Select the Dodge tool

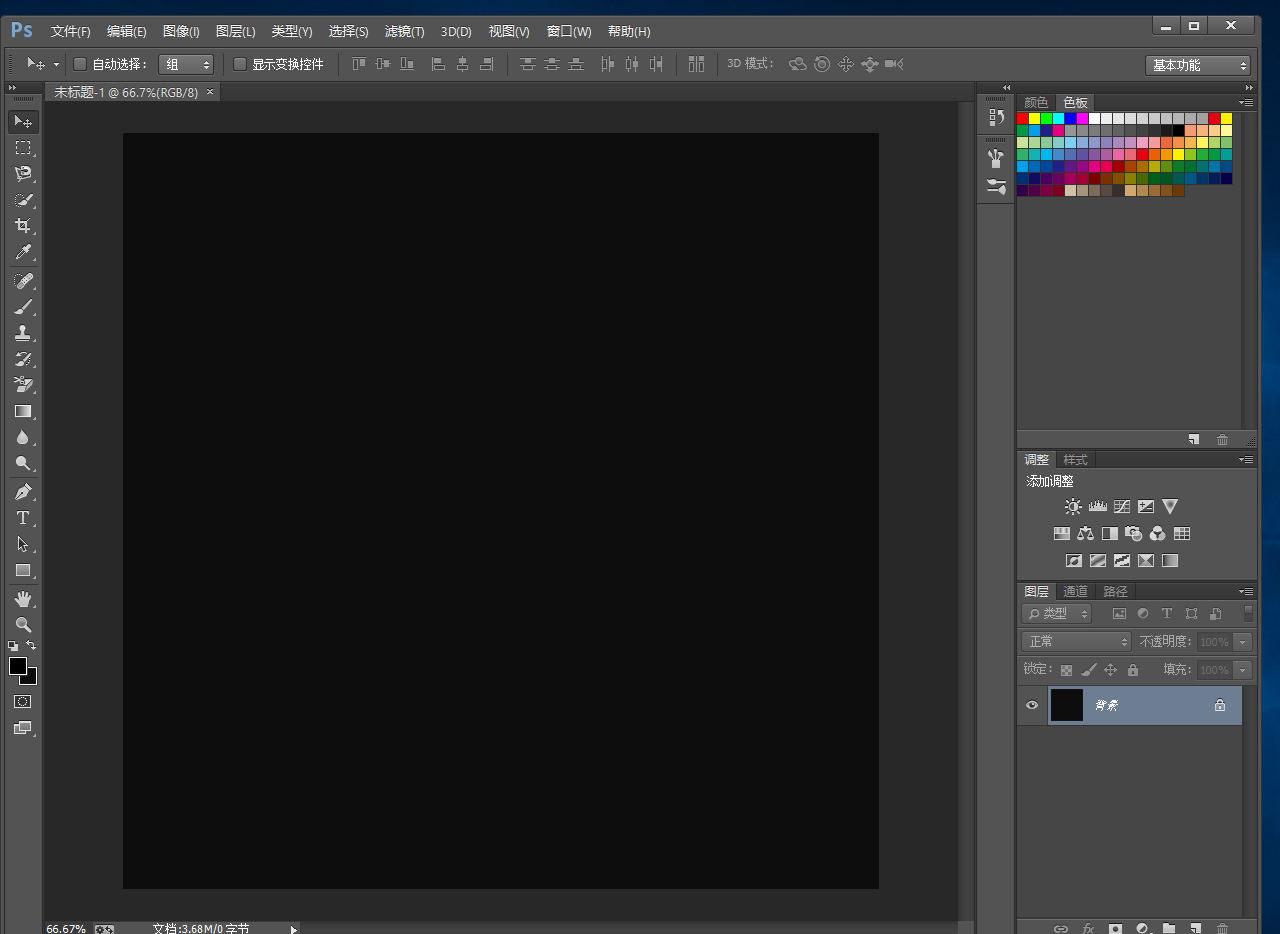click(23, 463)
